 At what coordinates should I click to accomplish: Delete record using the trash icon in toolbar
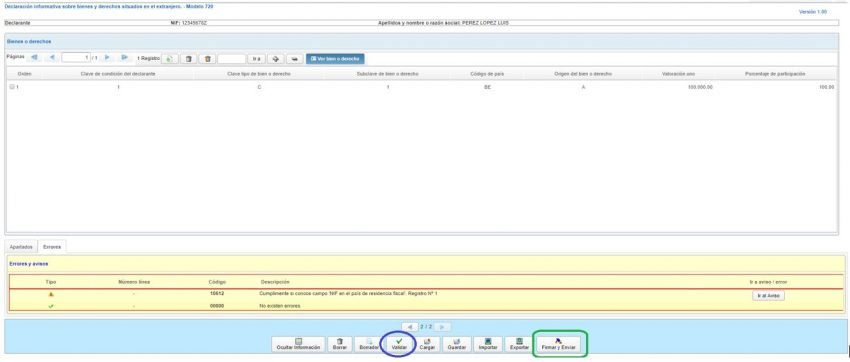pos(207,59)
